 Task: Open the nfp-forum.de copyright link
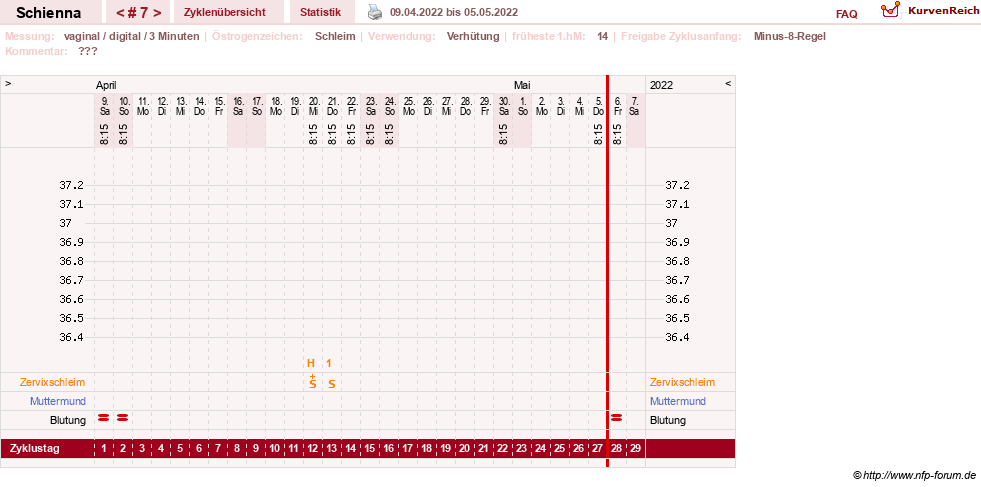(914, 476)
